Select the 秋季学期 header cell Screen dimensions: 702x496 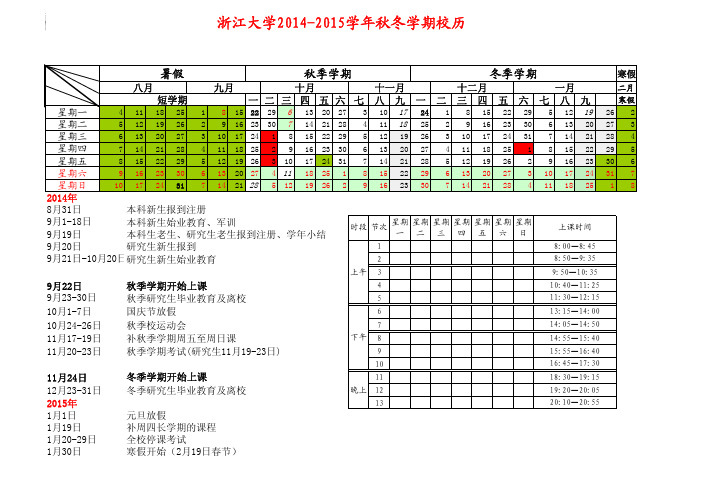pyautogui.click(x=328, y=73)
